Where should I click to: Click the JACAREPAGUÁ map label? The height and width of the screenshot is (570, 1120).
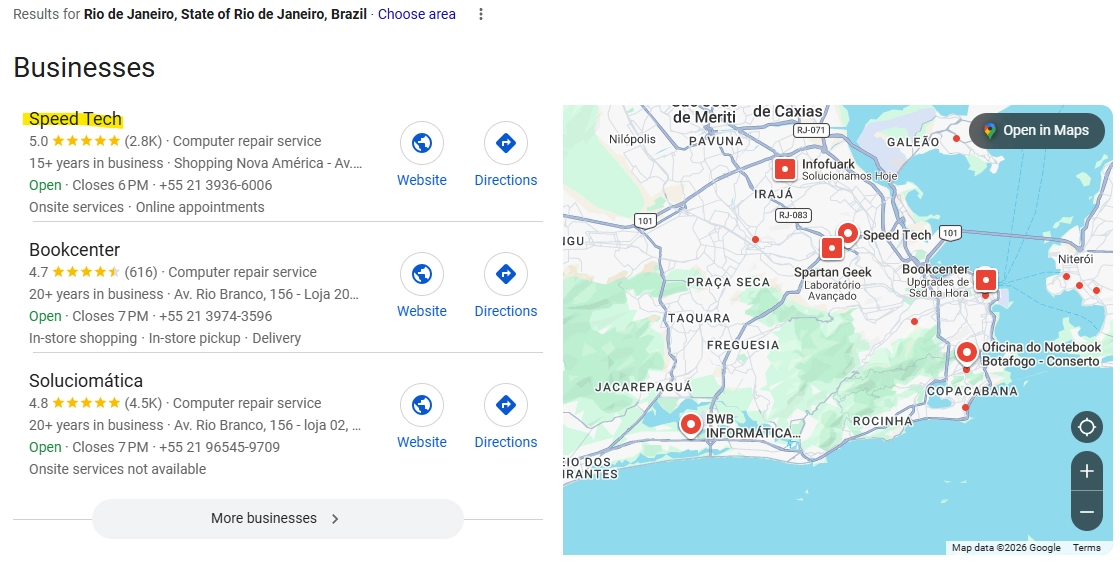click(x=644, y=387)
